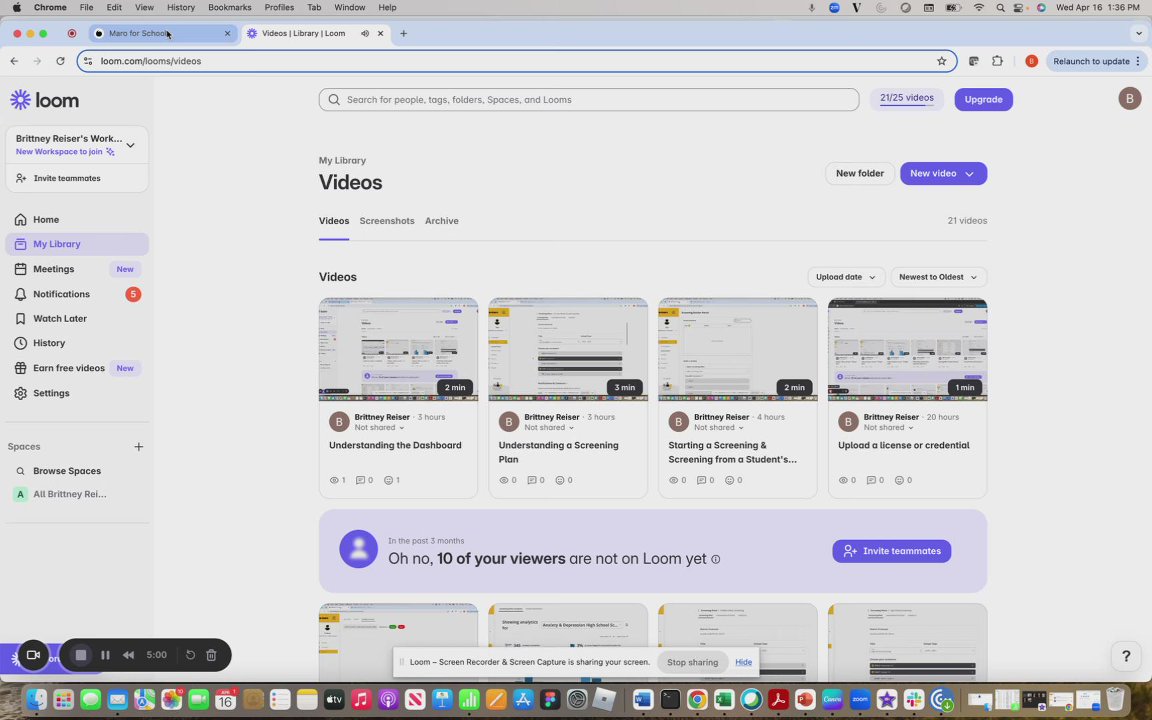Image resolution: width=1152 pixels, height=720 pixels.
Task: Click the Hide link in sharing bar
Action: click(744, 662)
